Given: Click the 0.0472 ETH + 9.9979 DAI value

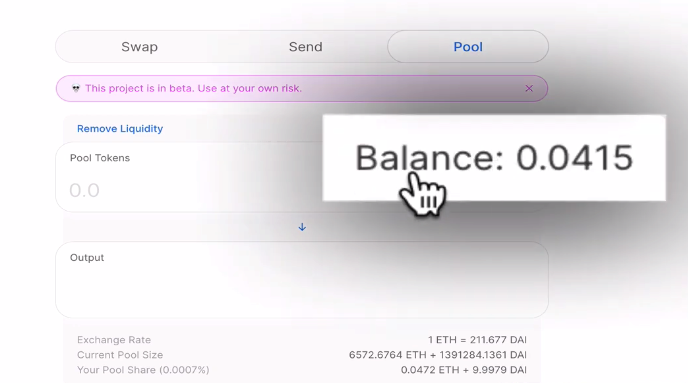Looking at the screenshot, I should pos(463,370).
